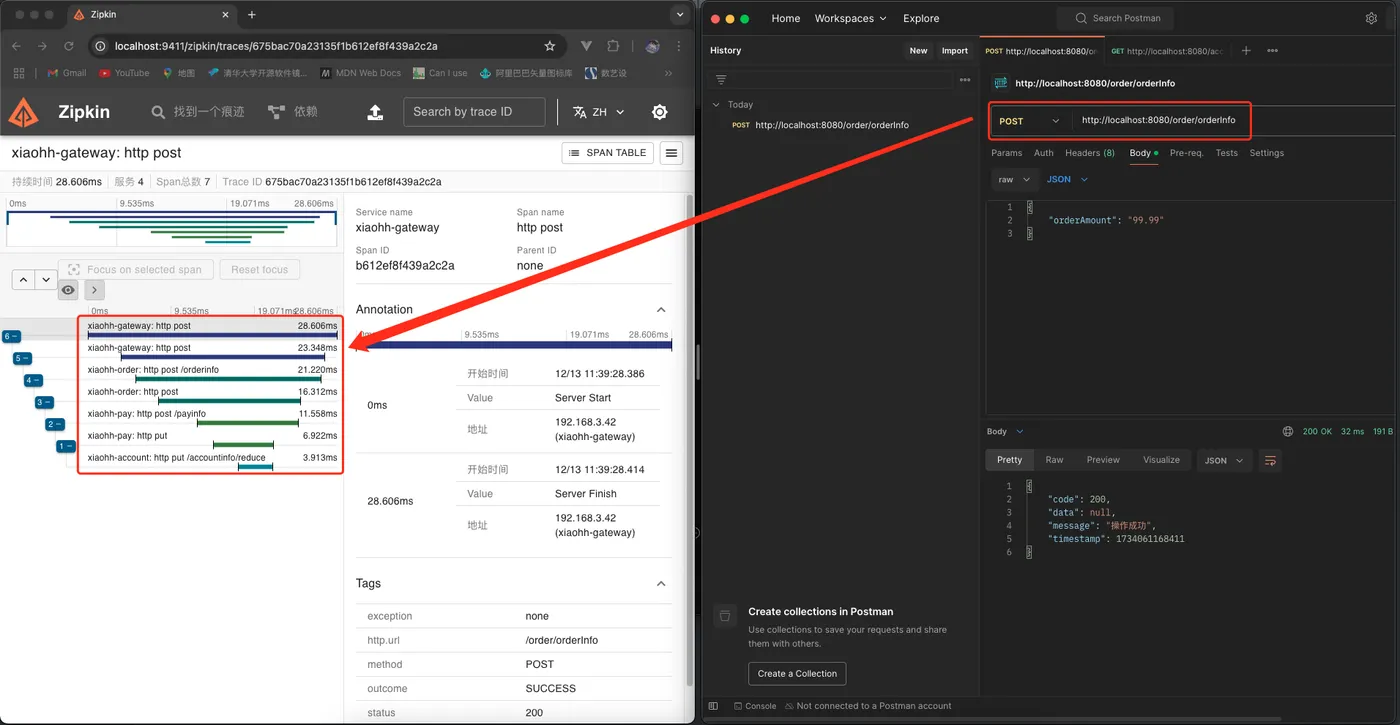Bookmark page with the star icon
The width and height of the screenshot is (1400, 725).
(x=550, y=46)
